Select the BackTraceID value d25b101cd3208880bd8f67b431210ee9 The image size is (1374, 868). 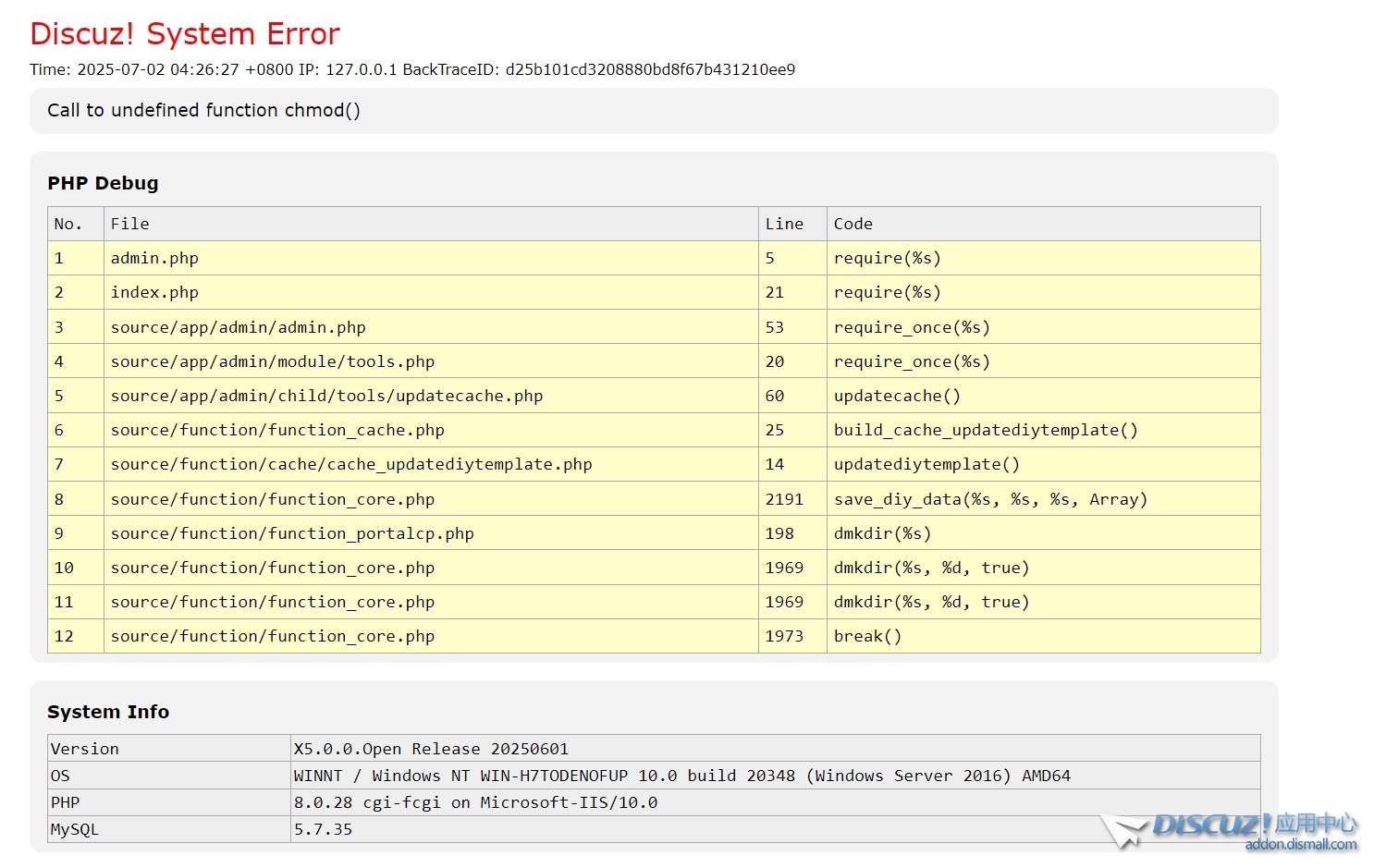click(650, 69)
